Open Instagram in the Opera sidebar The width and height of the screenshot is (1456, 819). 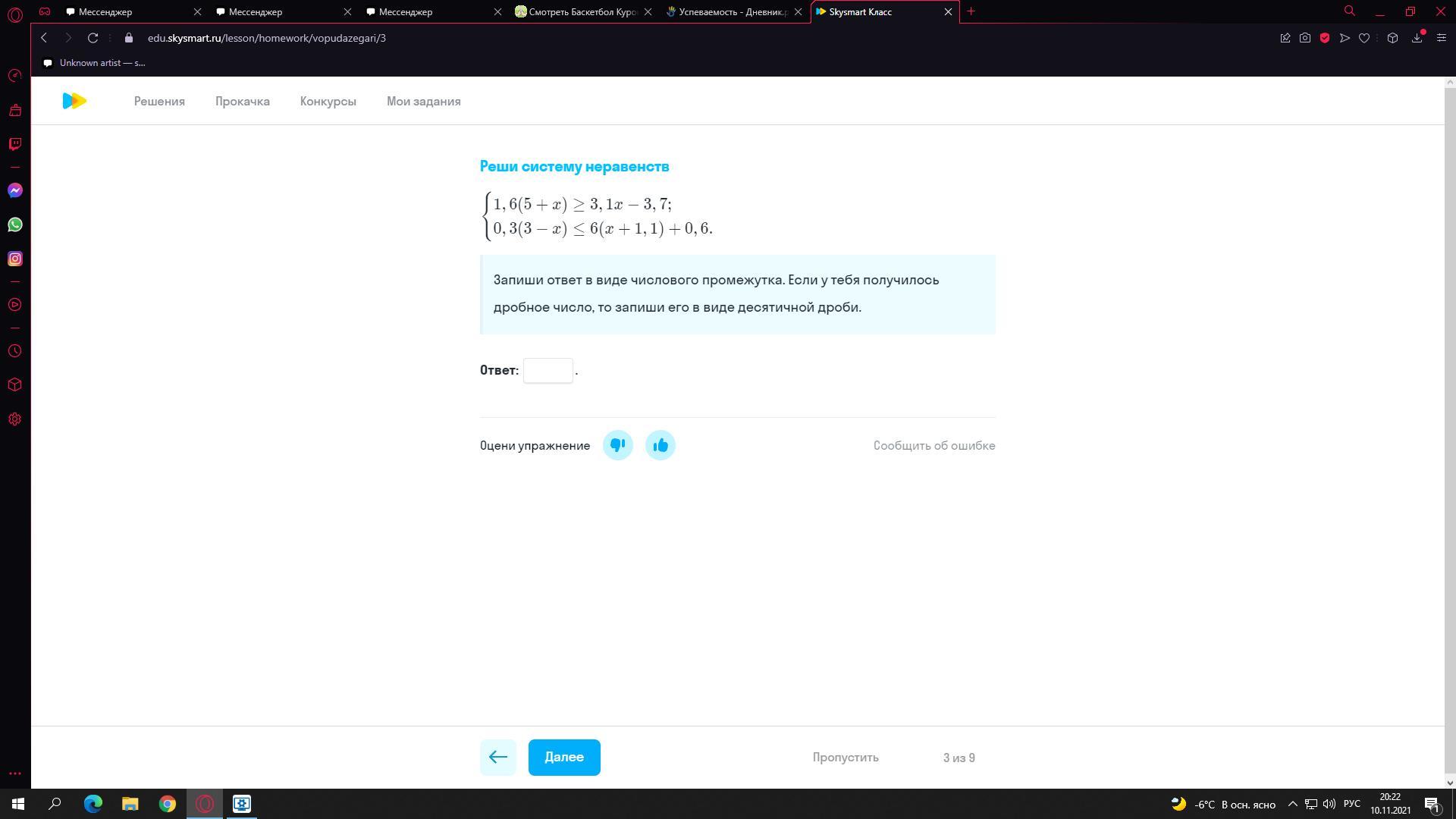15,259
